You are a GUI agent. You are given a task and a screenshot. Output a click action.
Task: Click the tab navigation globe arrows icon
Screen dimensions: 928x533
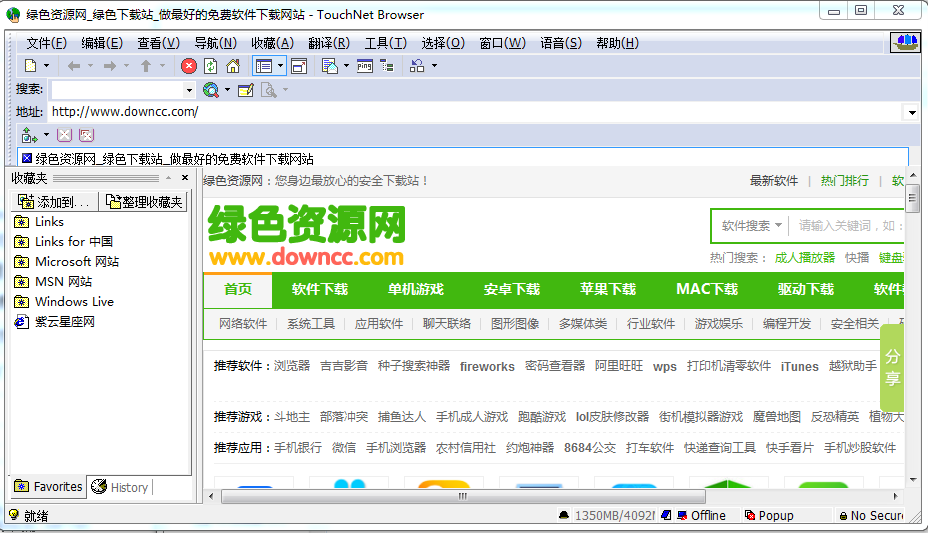pyautogui.click(x=29, y=135)
